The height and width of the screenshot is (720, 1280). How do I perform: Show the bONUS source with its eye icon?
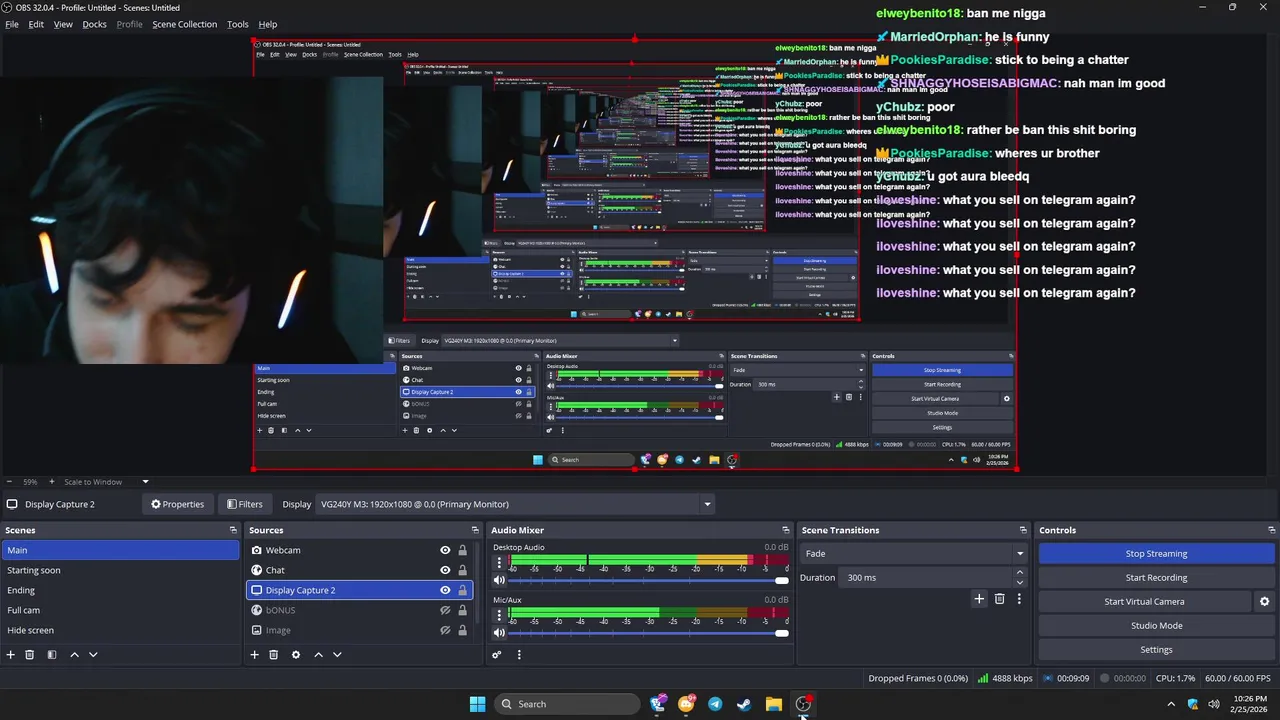pyautogui.click(x=445, y=610)
